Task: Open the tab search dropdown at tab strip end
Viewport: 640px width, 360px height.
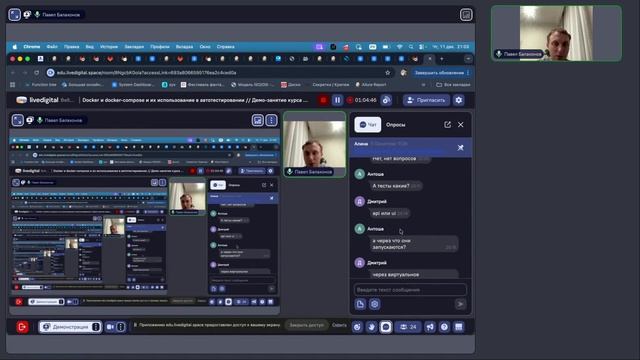Action: [x=468, y=59]
